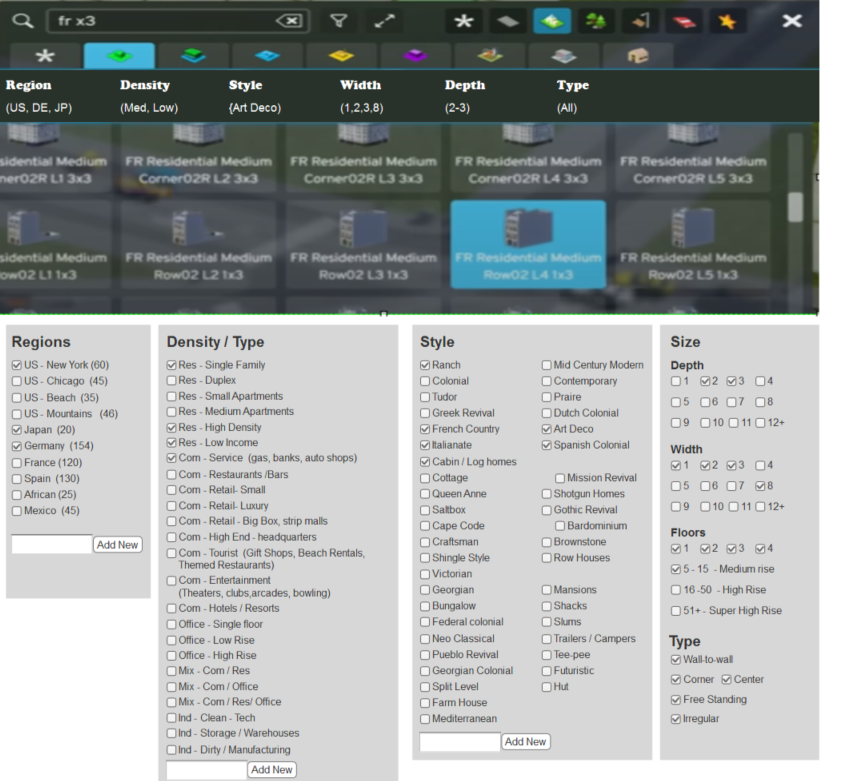Check the Victorian style checkbox
The height and width of the screenshot is (781, 860).
click(x=425, y=574)
